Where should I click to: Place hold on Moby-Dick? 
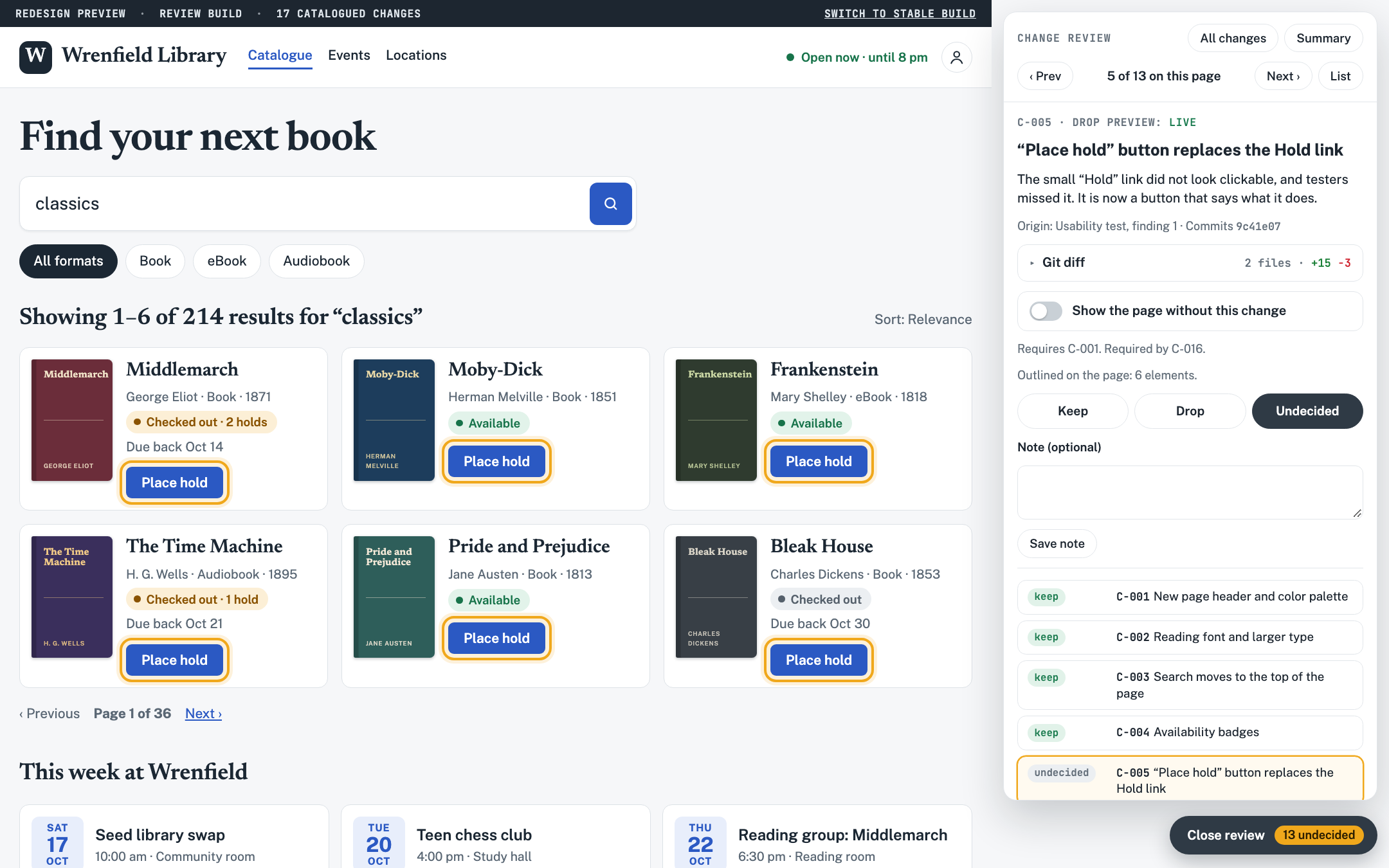[x=496, y=462]
